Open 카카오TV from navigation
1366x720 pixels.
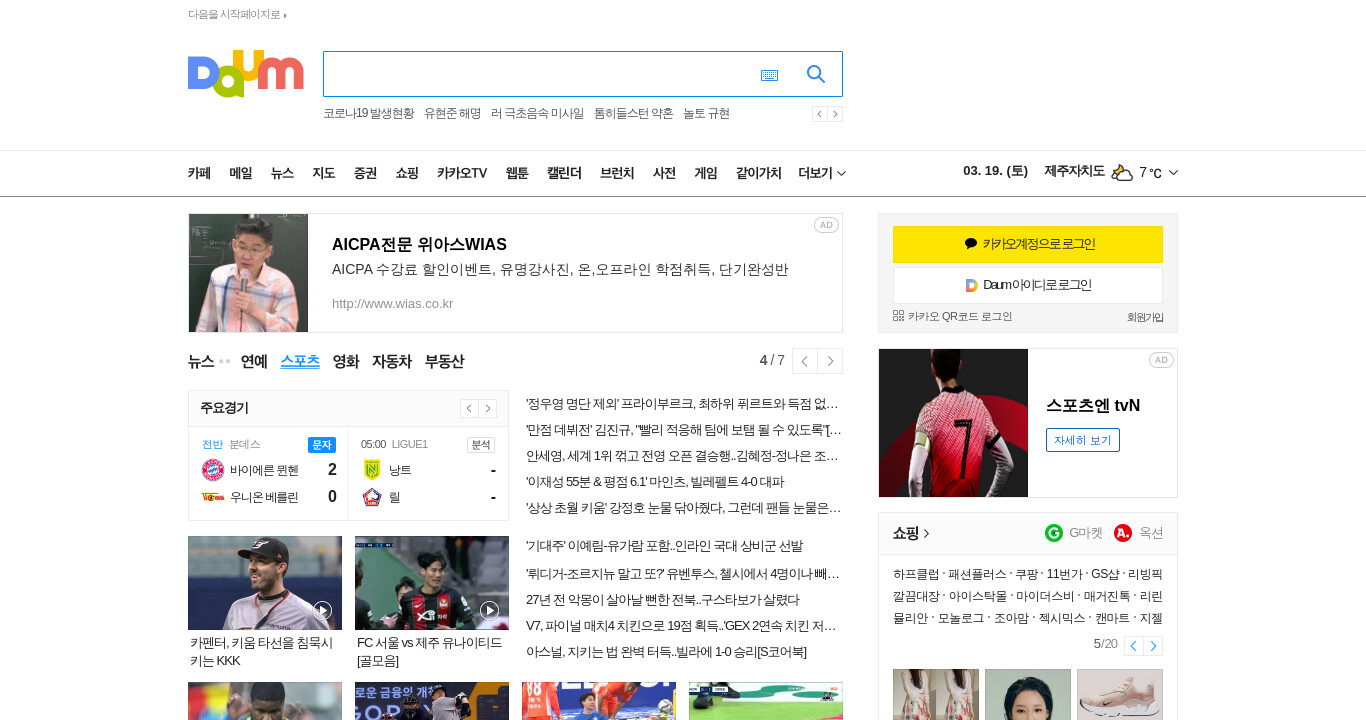click(462, 173)
